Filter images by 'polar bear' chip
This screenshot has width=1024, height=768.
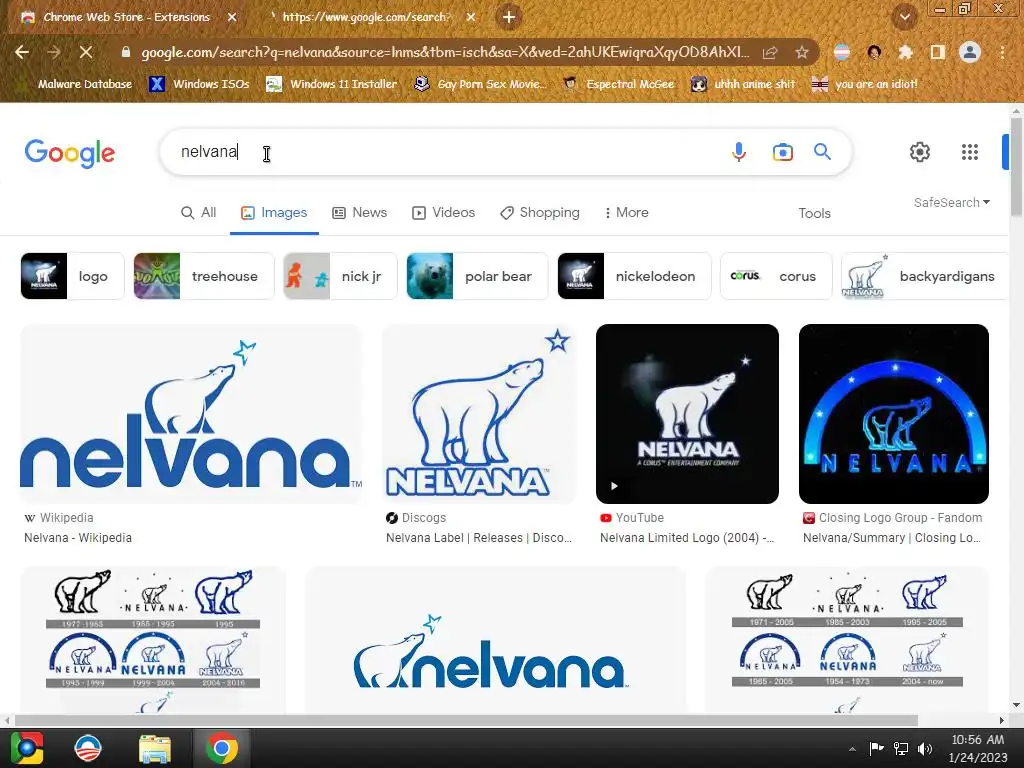tap(477, 276)
